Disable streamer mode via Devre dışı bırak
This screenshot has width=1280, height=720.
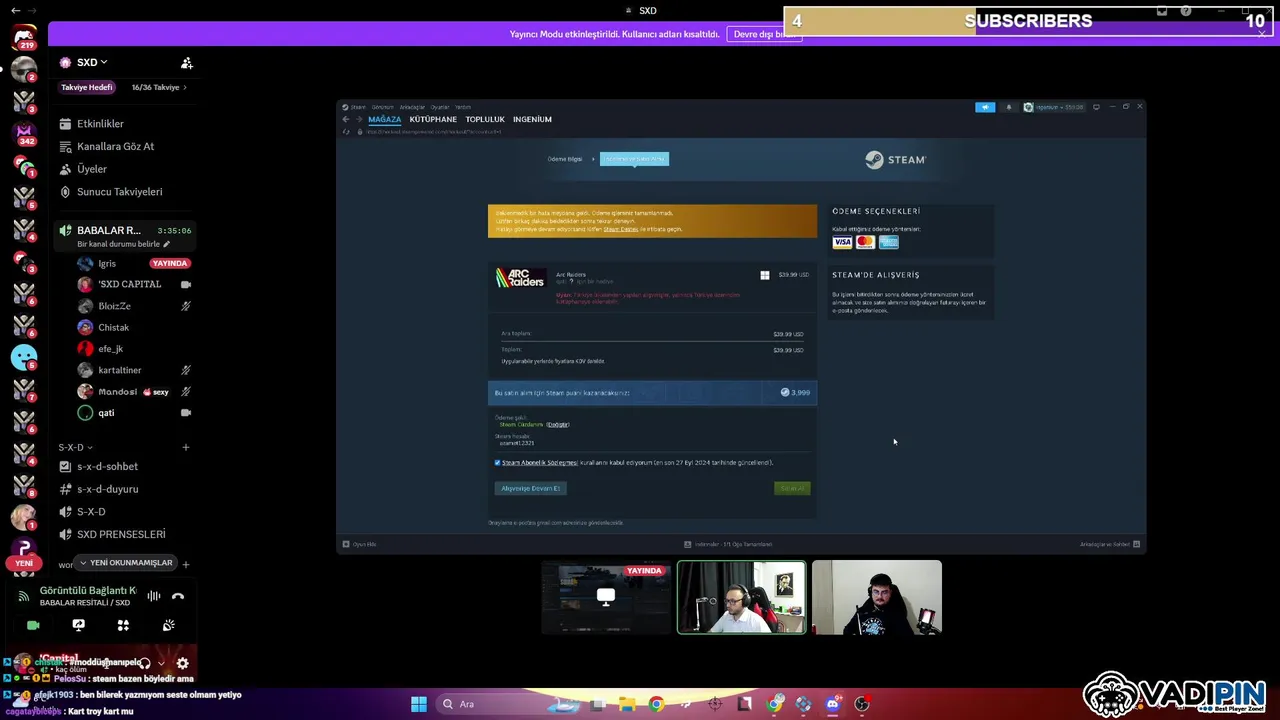tap(764, 34)
